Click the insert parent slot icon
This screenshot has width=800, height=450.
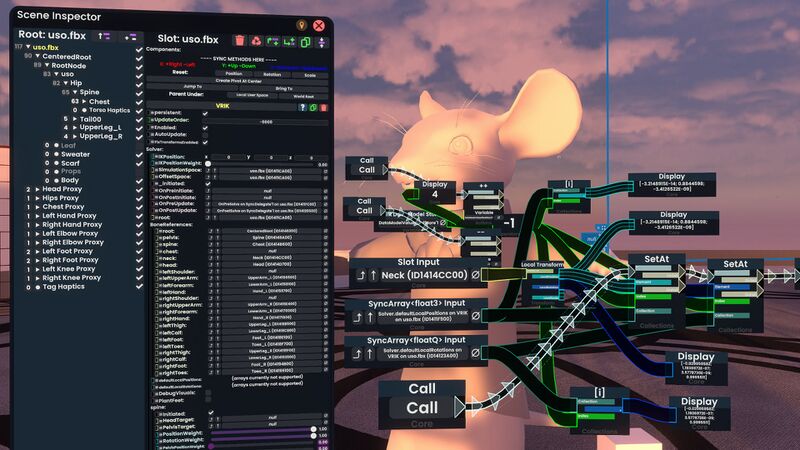pos(273,41)
